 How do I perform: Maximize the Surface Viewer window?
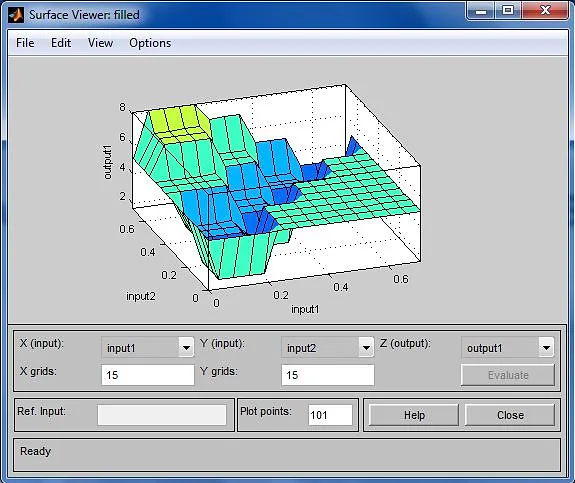coord(508,10)
